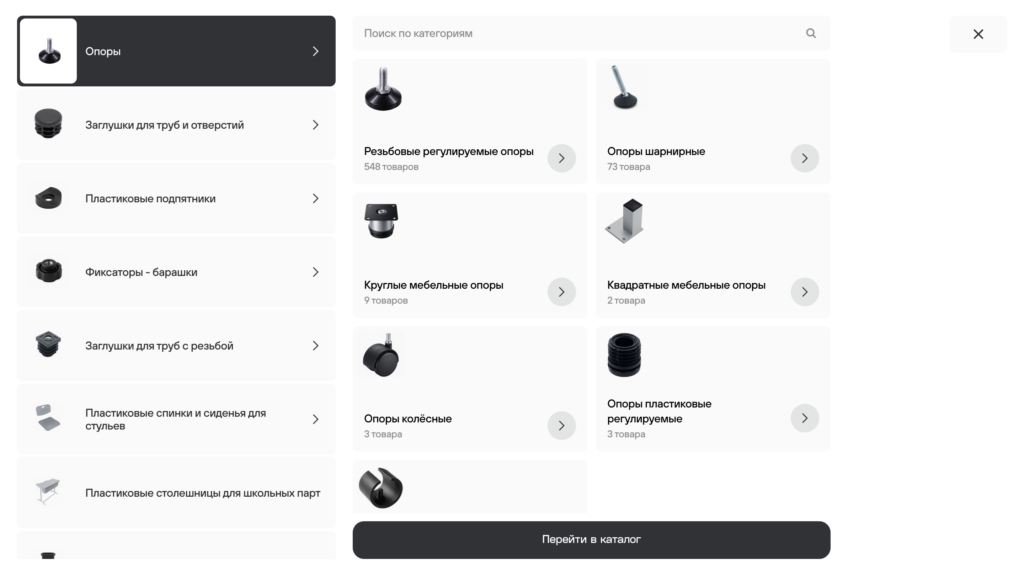Click the wheeled supports caster image
This screenshot has height=576, width=1024.
click(x=381, y=356)
